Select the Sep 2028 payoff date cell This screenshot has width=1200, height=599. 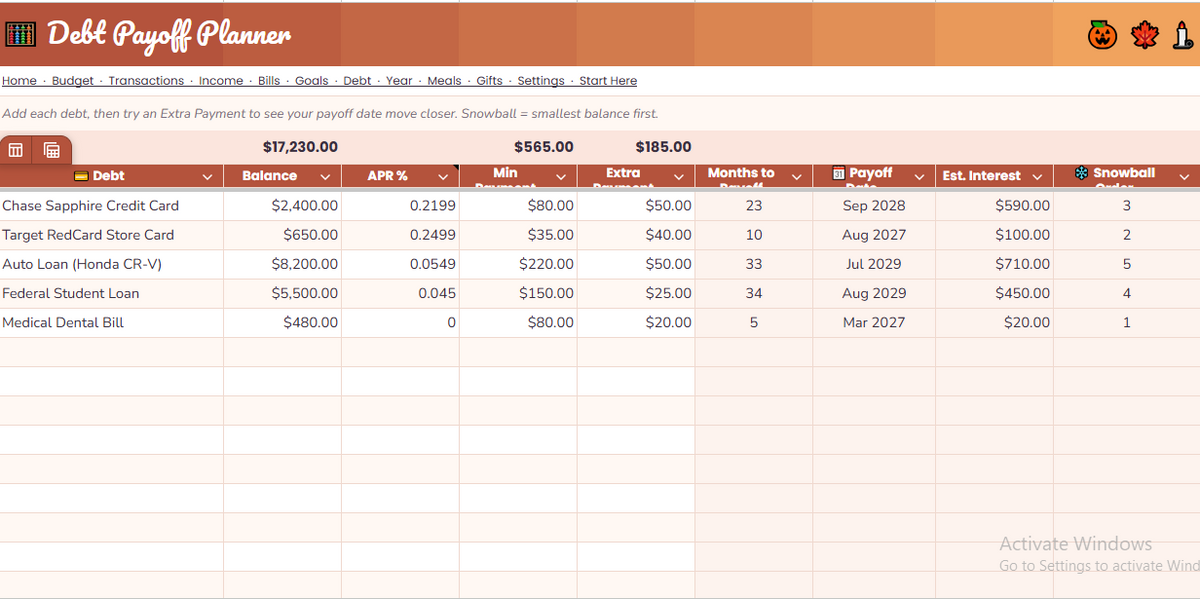(874, 205)
